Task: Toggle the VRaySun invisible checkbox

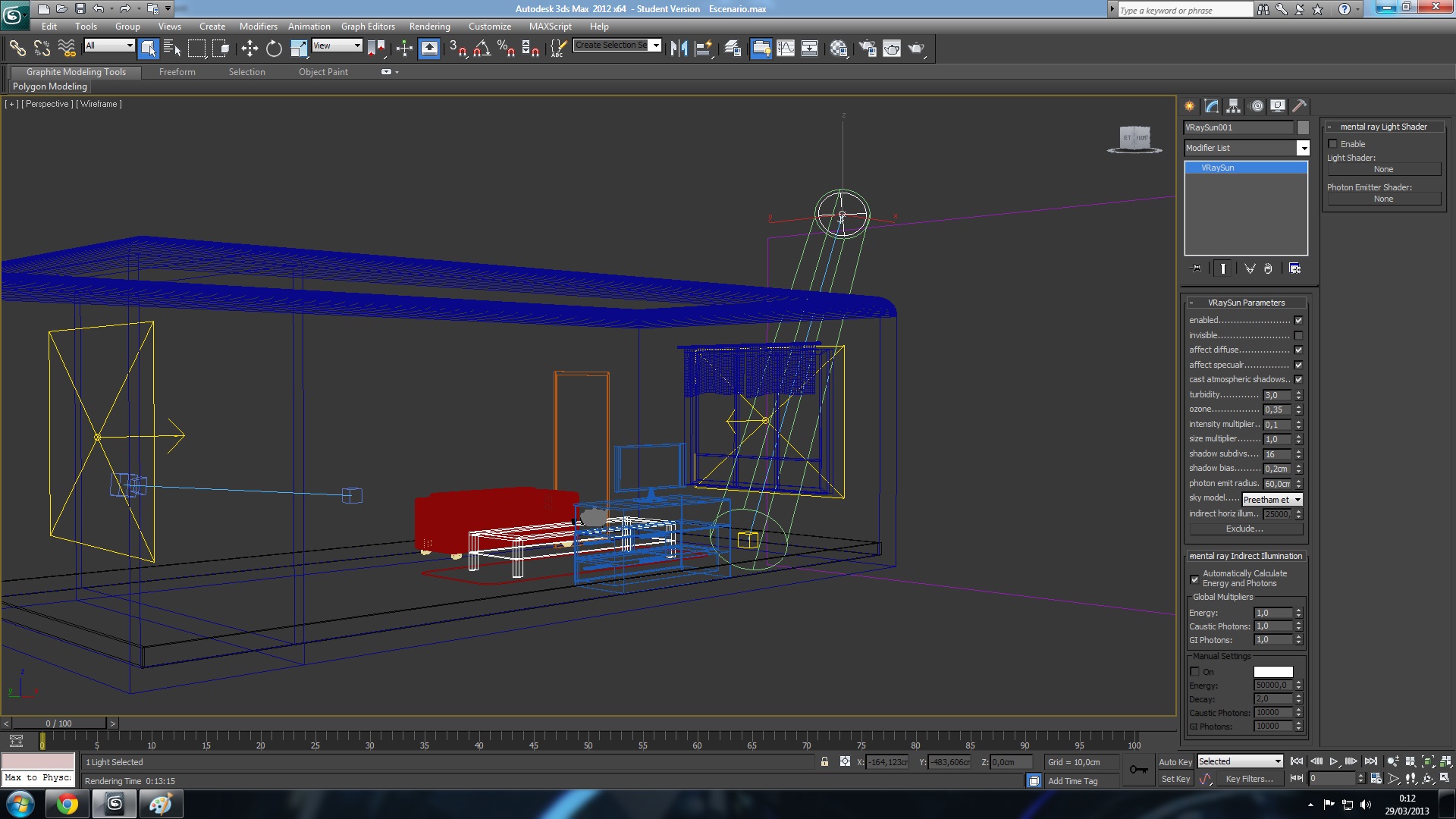Action: click(x=1298, y=335)
